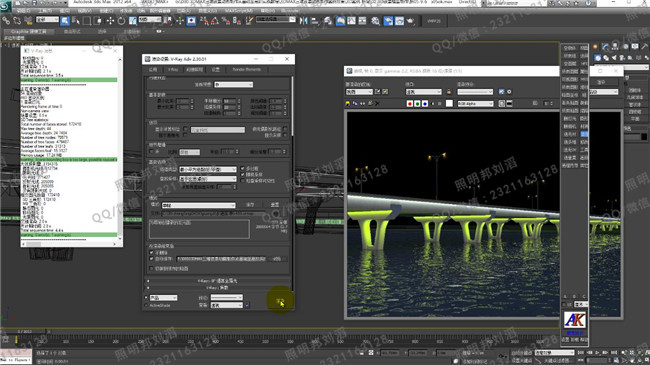Open viewport dropdown in frame buffer window
650x365 pixels.
(423, 92)
